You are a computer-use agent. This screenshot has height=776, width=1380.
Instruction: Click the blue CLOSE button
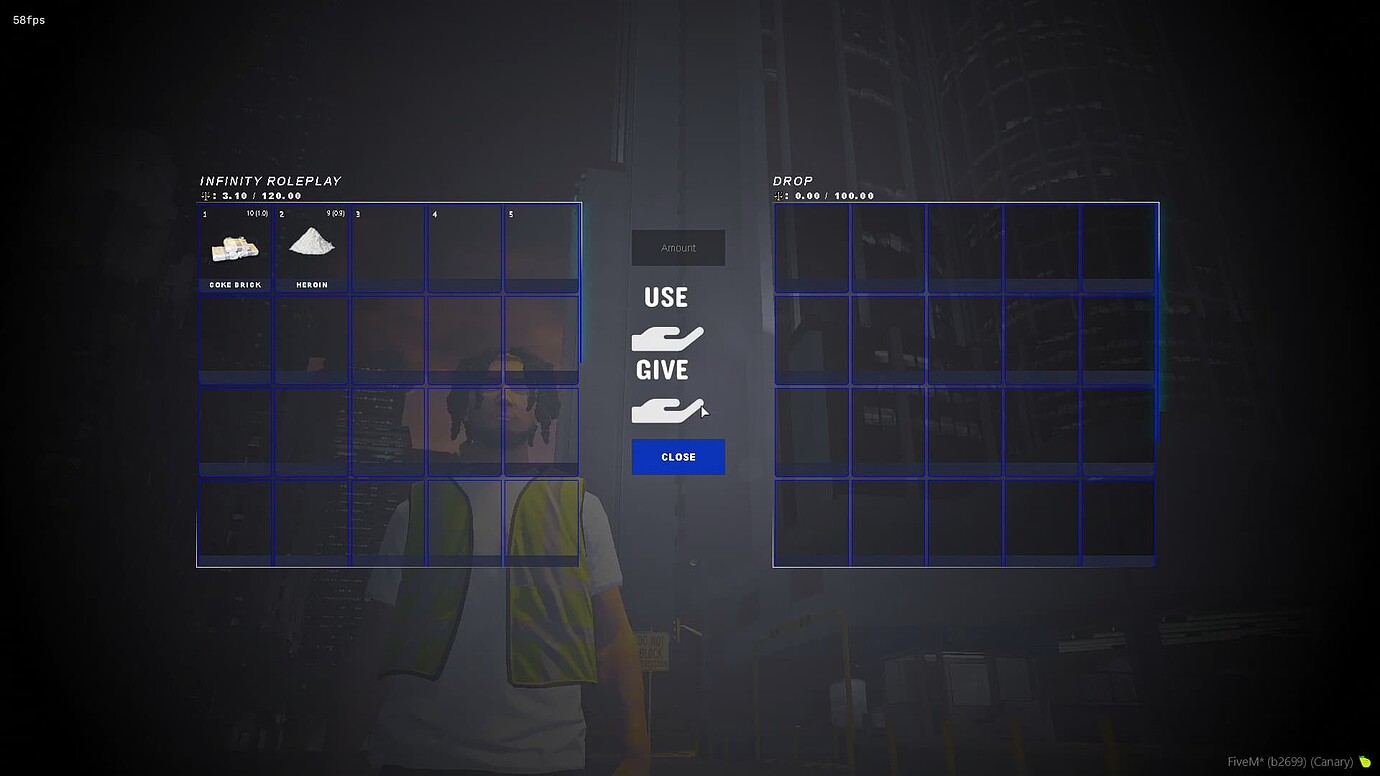(x=678, y=456)
